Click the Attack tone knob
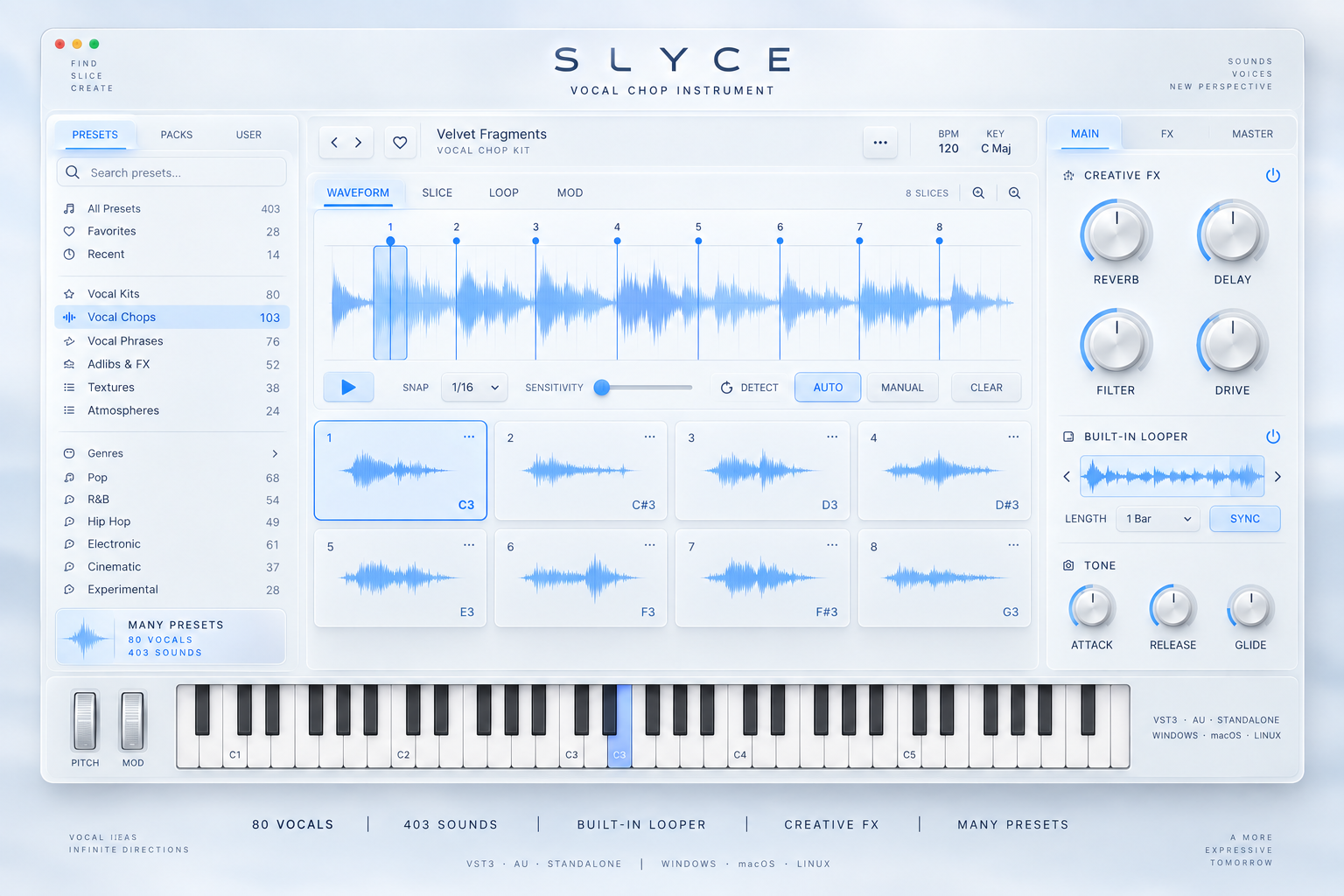This screenshot has width=1344, height=896. 1092,607
